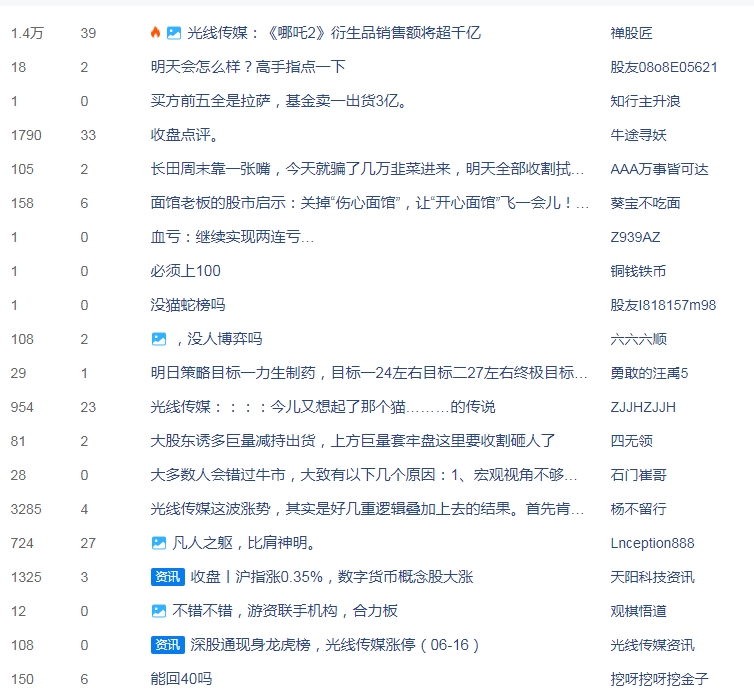The image size is (754, 690).
Task: Click the 1790 read count
Action: 26,135
